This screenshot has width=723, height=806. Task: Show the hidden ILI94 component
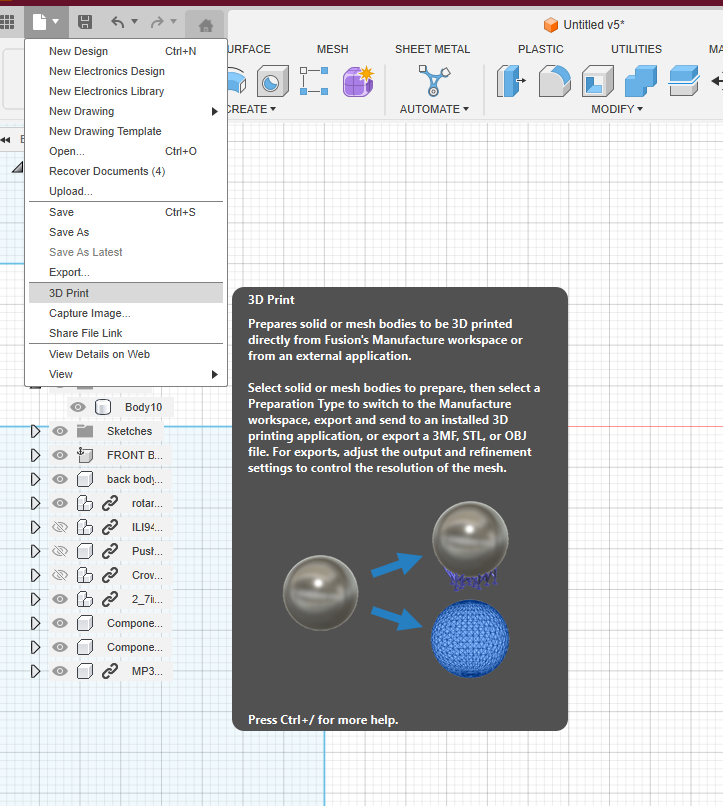click(x=60, y=527)
